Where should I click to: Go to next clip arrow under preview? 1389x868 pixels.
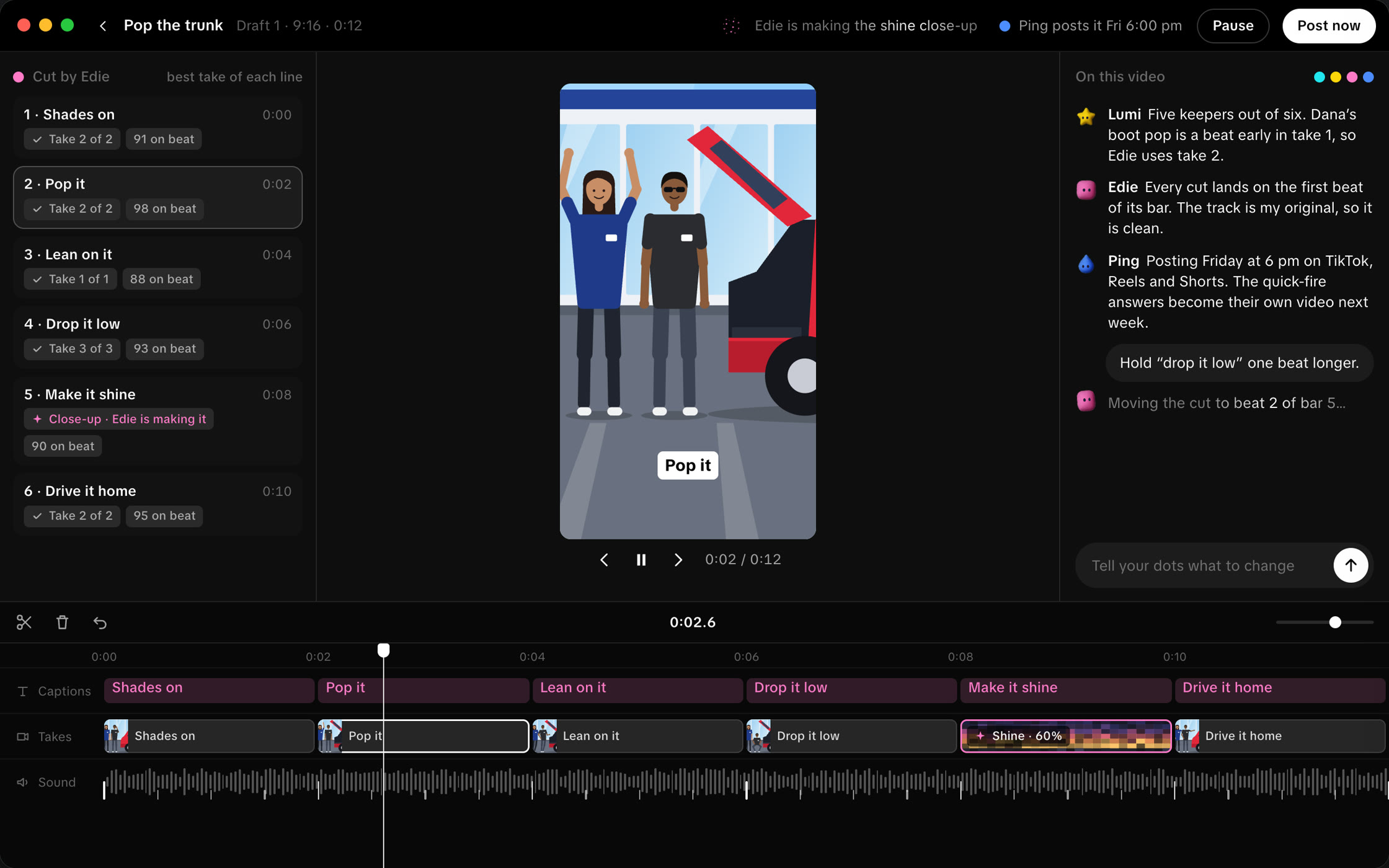[x=678, y=560]
